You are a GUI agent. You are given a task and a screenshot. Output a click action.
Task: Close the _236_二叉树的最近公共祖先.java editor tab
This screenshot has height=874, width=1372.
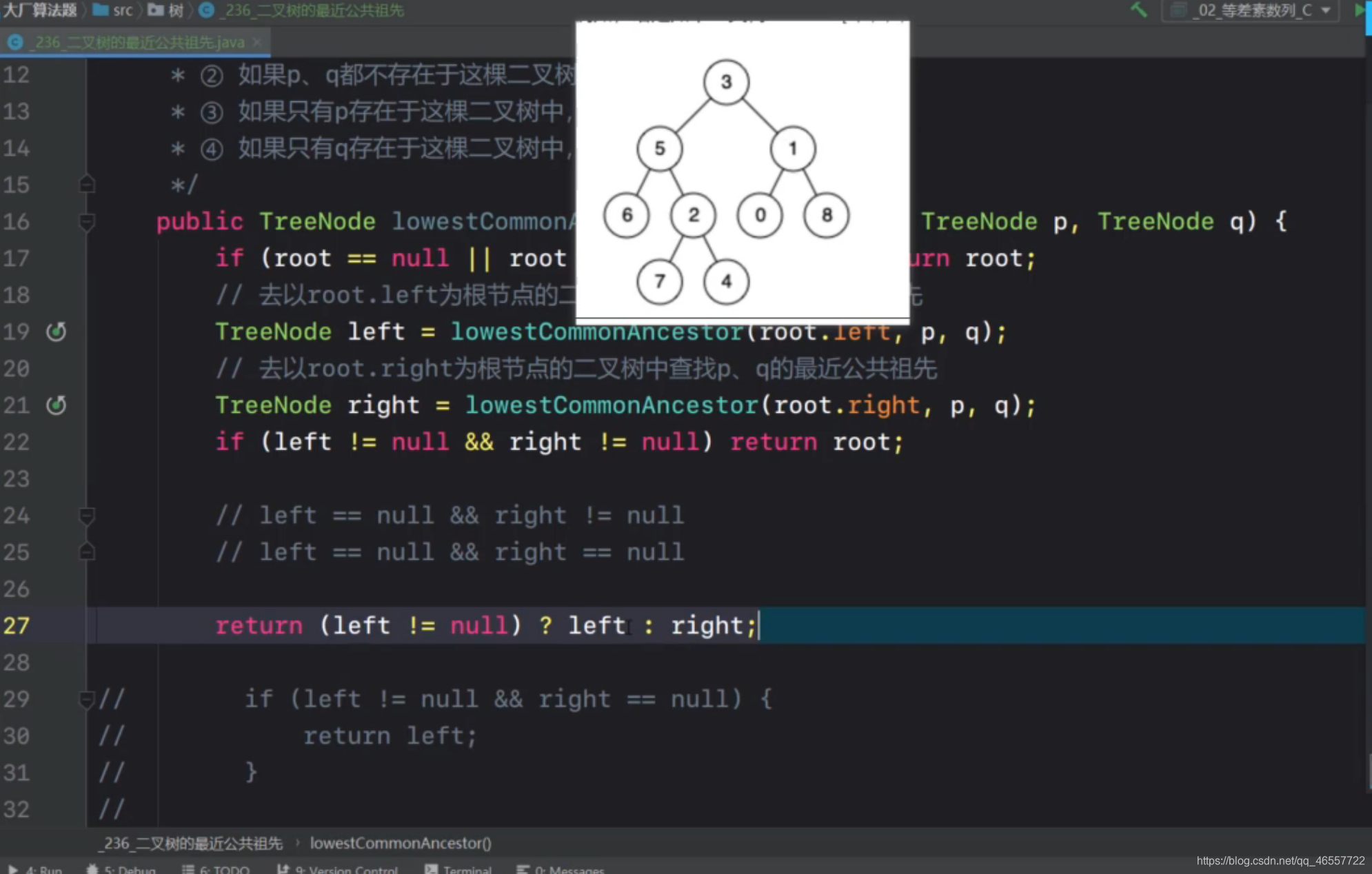click(x=257, y=42)
